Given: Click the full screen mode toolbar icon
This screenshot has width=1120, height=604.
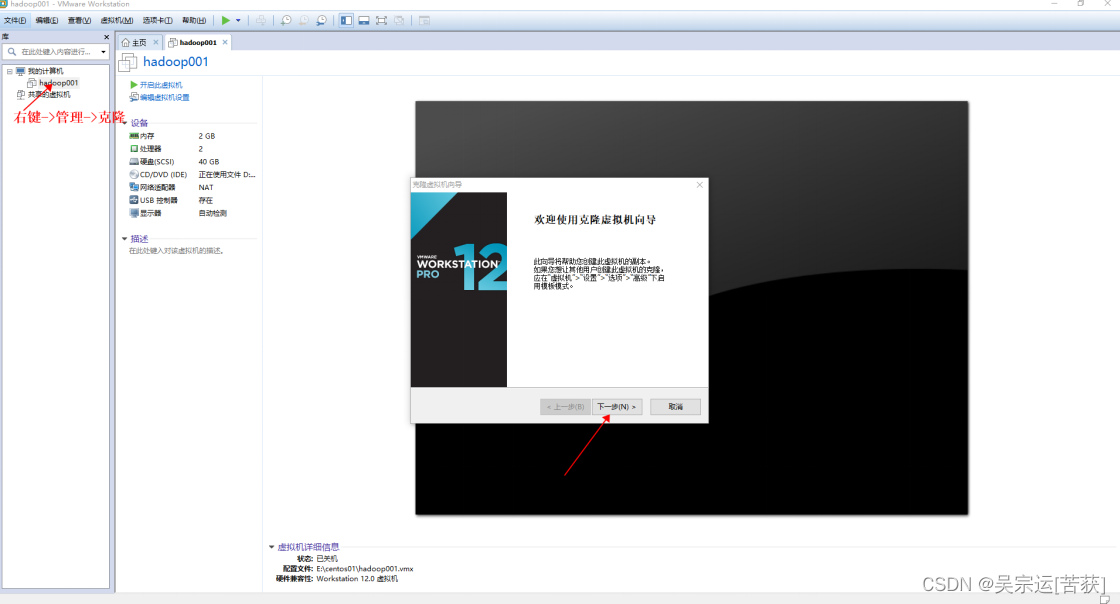Looking at the screenshot, I should (x=381, y=21).
